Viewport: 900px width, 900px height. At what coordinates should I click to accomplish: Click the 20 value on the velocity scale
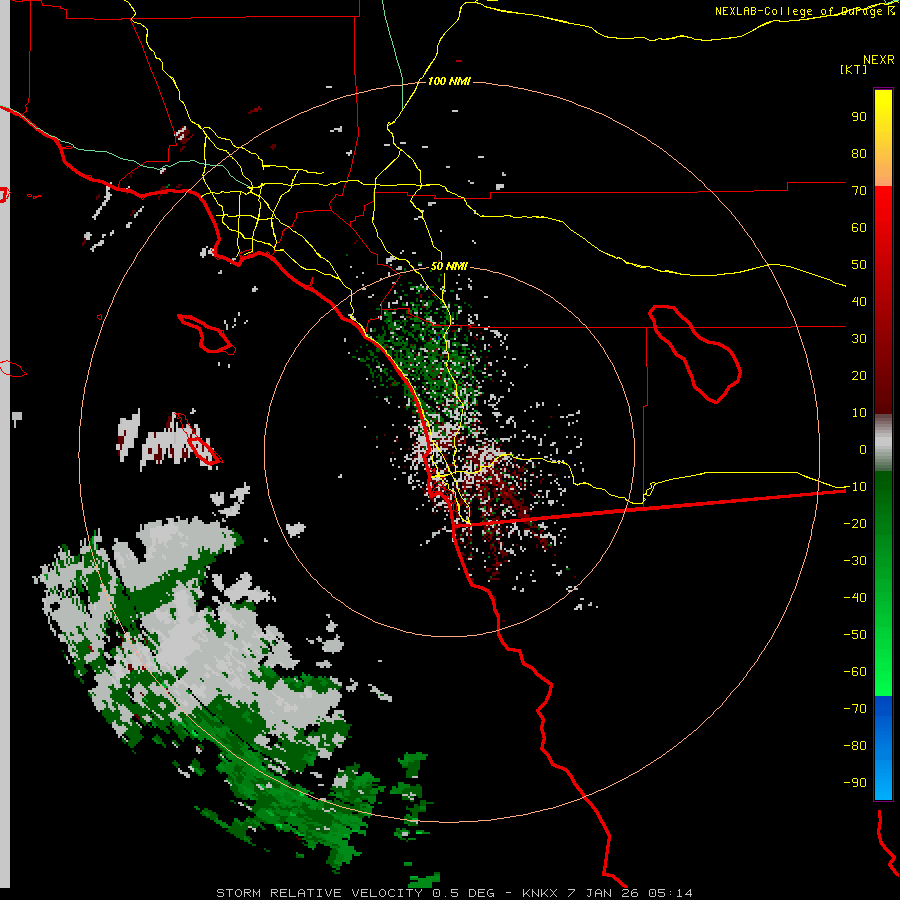[859, 375]
